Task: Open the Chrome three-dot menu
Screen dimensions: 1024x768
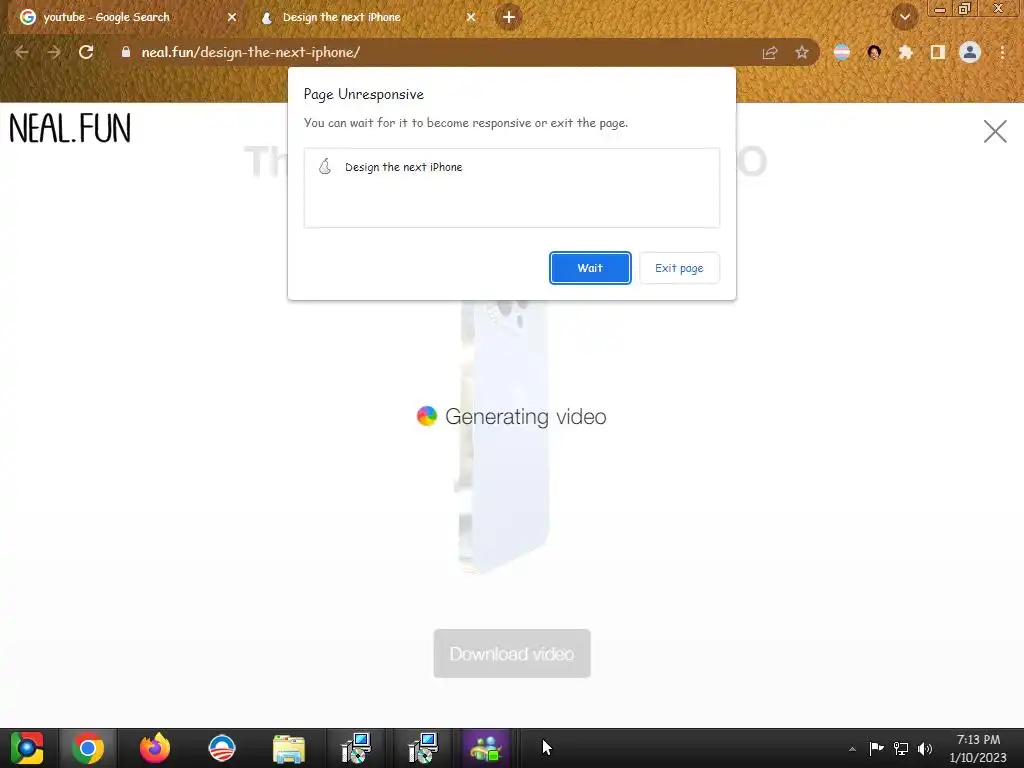Action: (x=1002, y=52)
